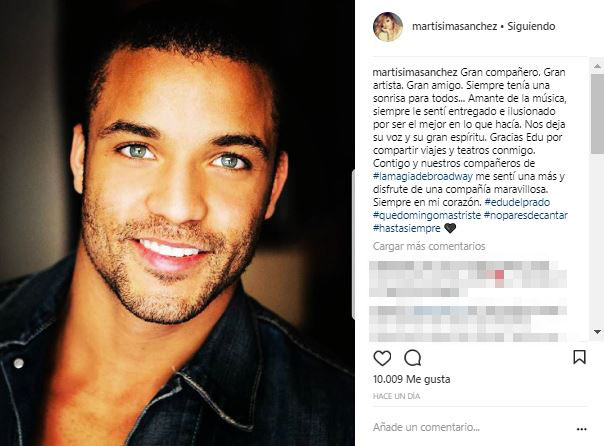The image size is (604, 446).
Task: Click martisimasanchez name in caption
Action: coord(415,72)
